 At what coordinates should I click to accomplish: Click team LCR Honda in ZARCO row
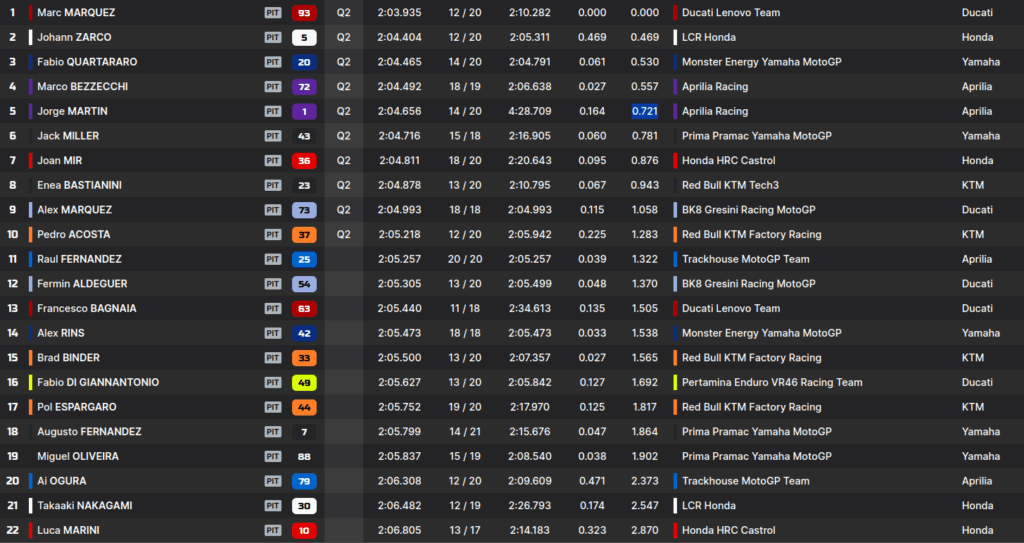709,37
